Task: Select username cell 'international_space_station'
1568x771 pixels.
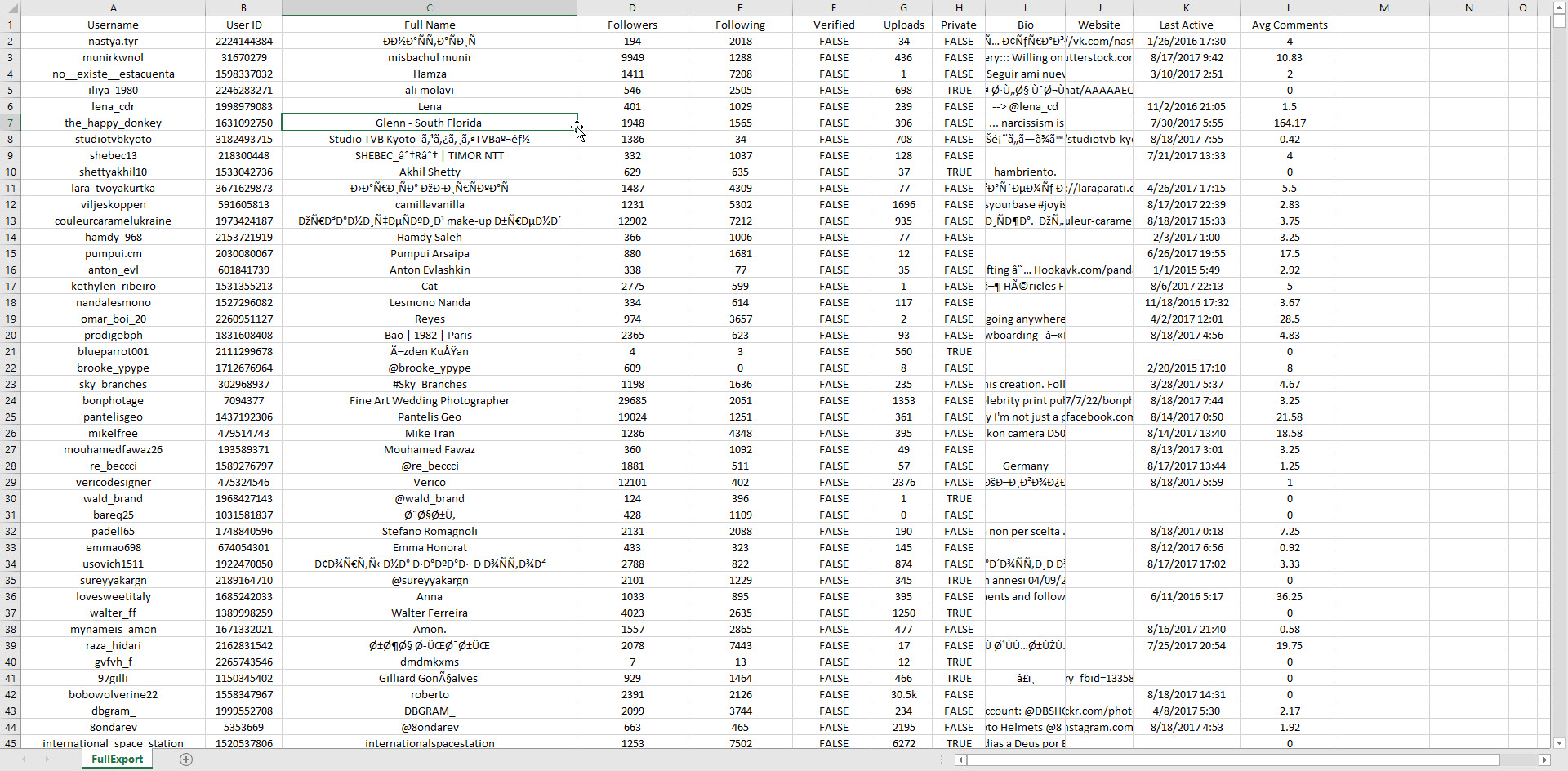Action: (x=113, y=743)
